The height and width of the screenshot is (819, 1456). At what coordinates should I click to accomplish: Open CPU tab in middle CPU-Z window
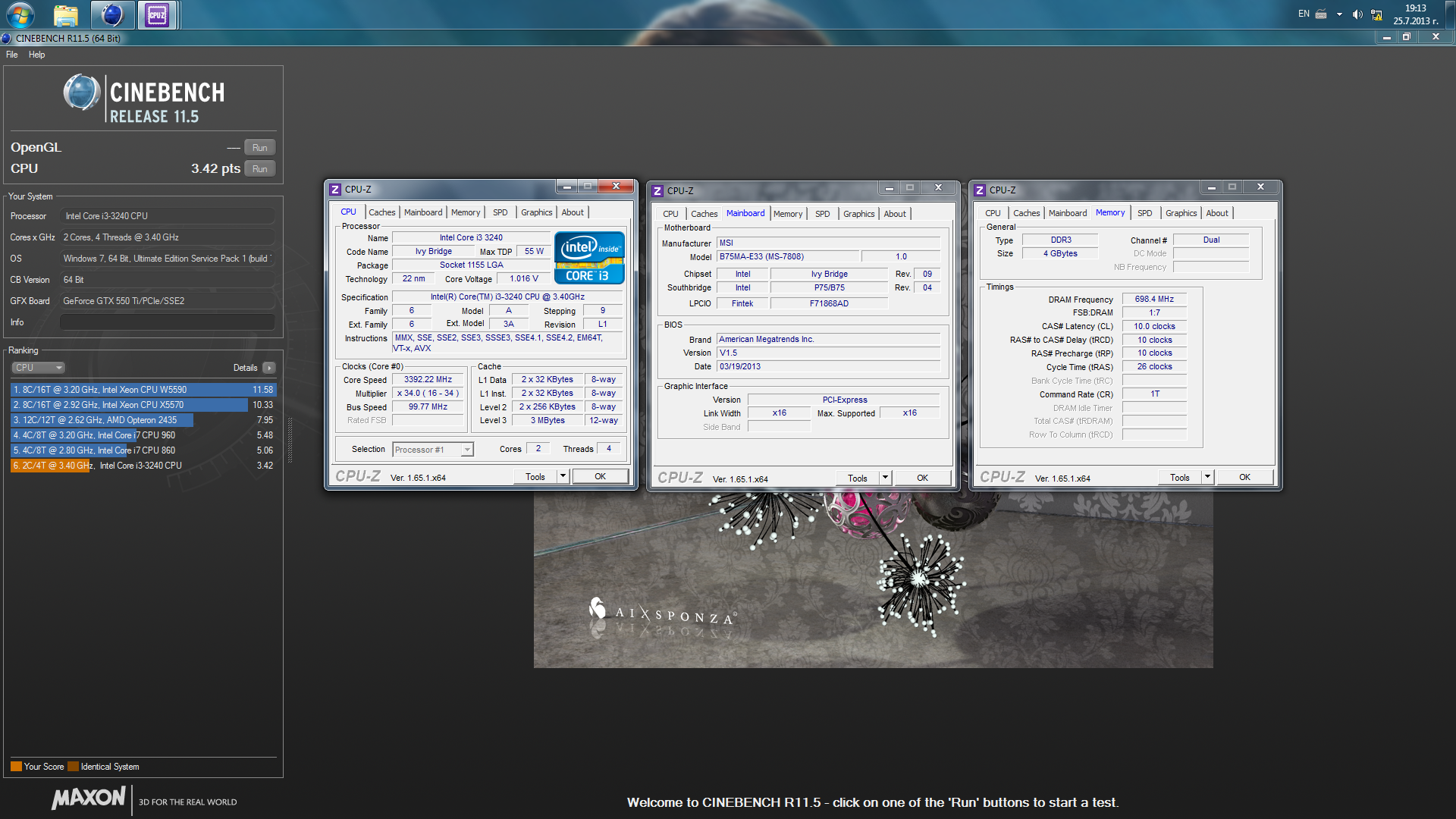tap(670, 214)
